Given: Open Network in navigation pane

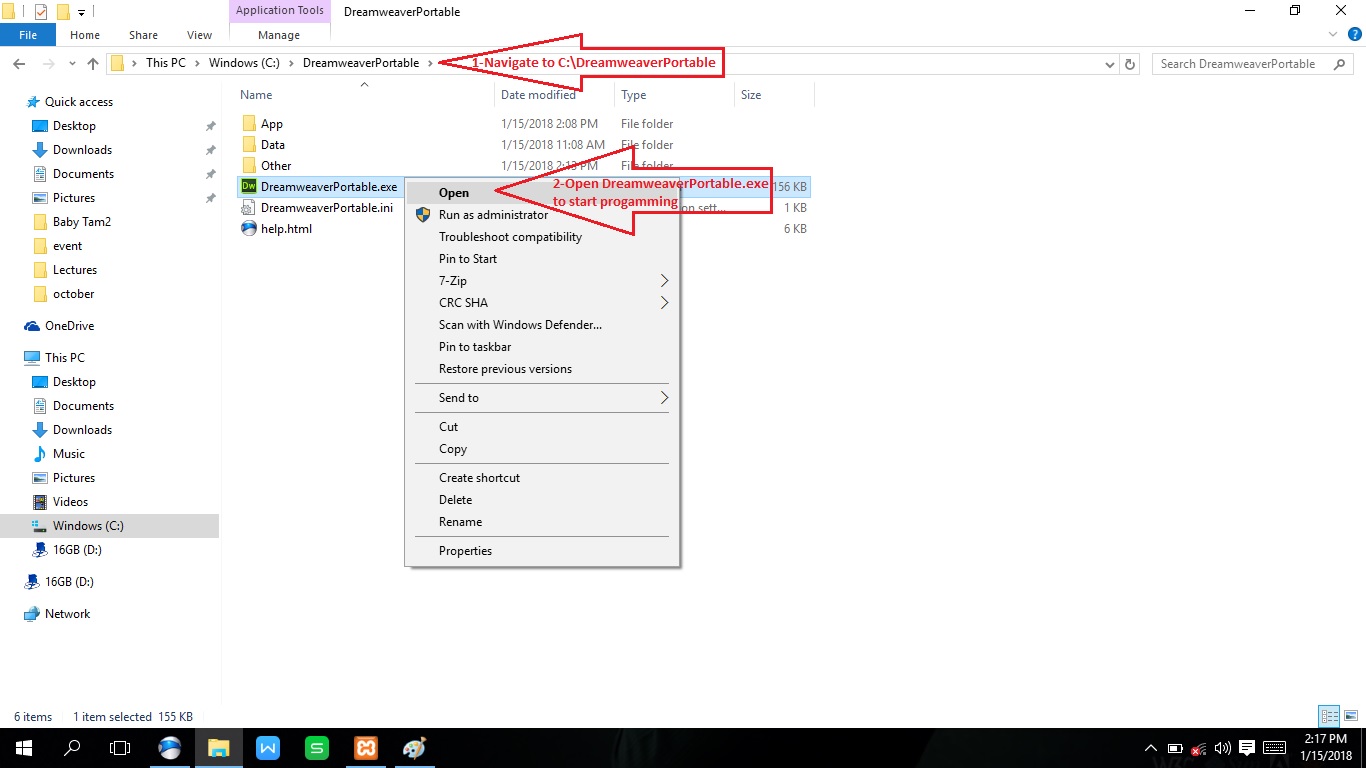Looking at the screenshot, I should [x=67, y=614].
